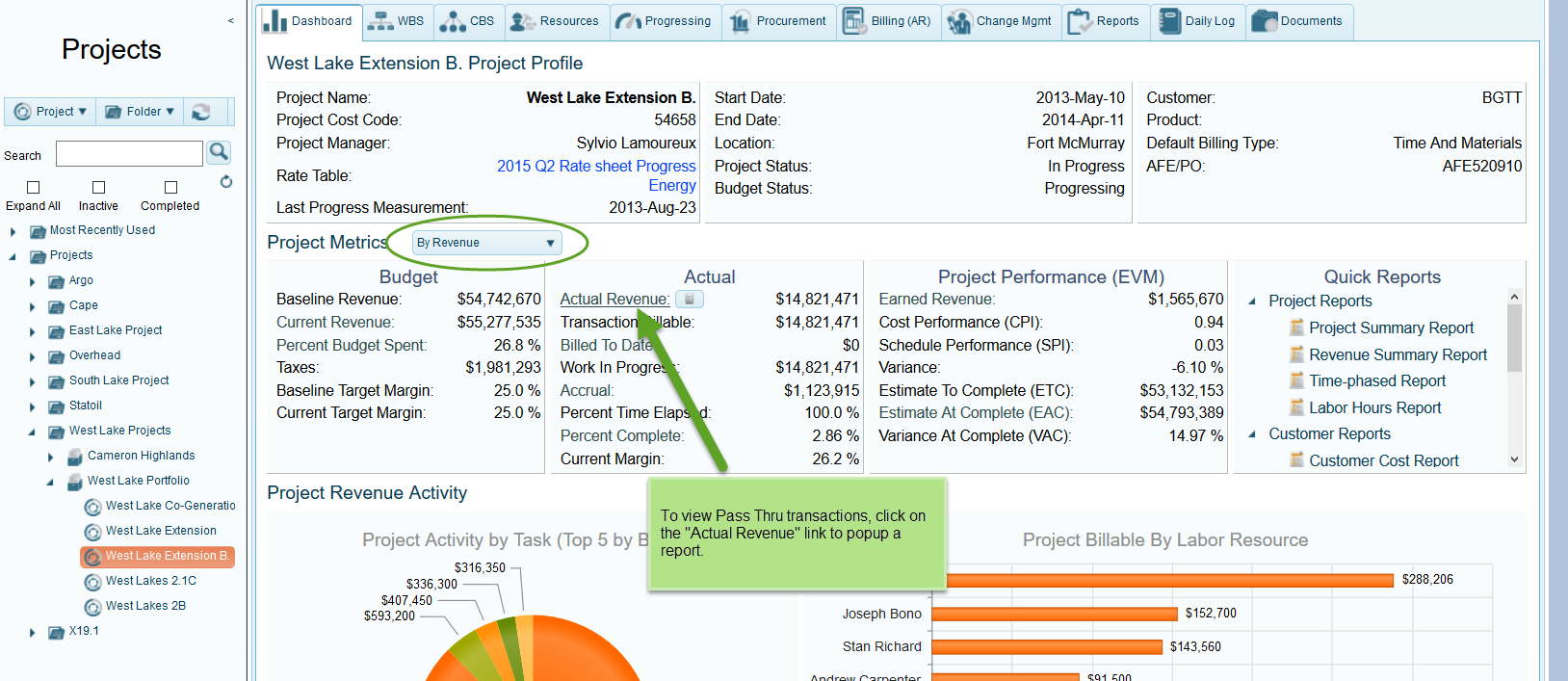Image resolution: width=1568 pixels, height=681 pixels.
Task: Open the Folder dropdown menu
Action: [140, 112]
